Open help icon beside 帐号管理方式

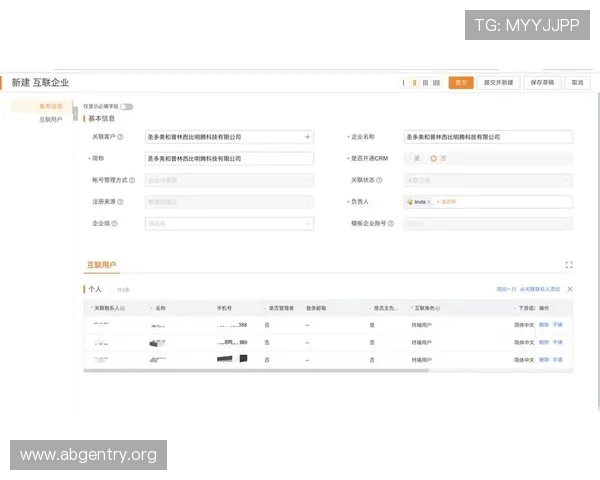click(x=132, y=180)
